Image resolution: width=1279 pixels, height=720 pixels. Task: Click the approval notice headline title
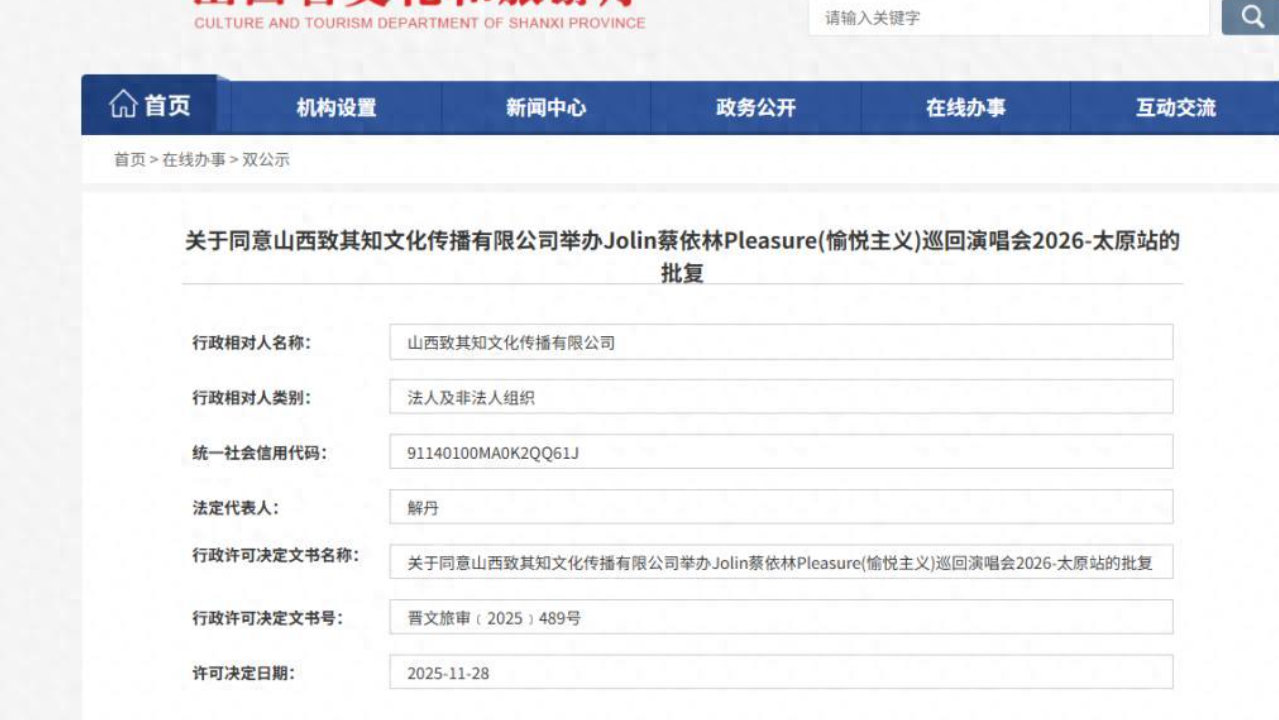pyautogui.click(x=682, y=256)
